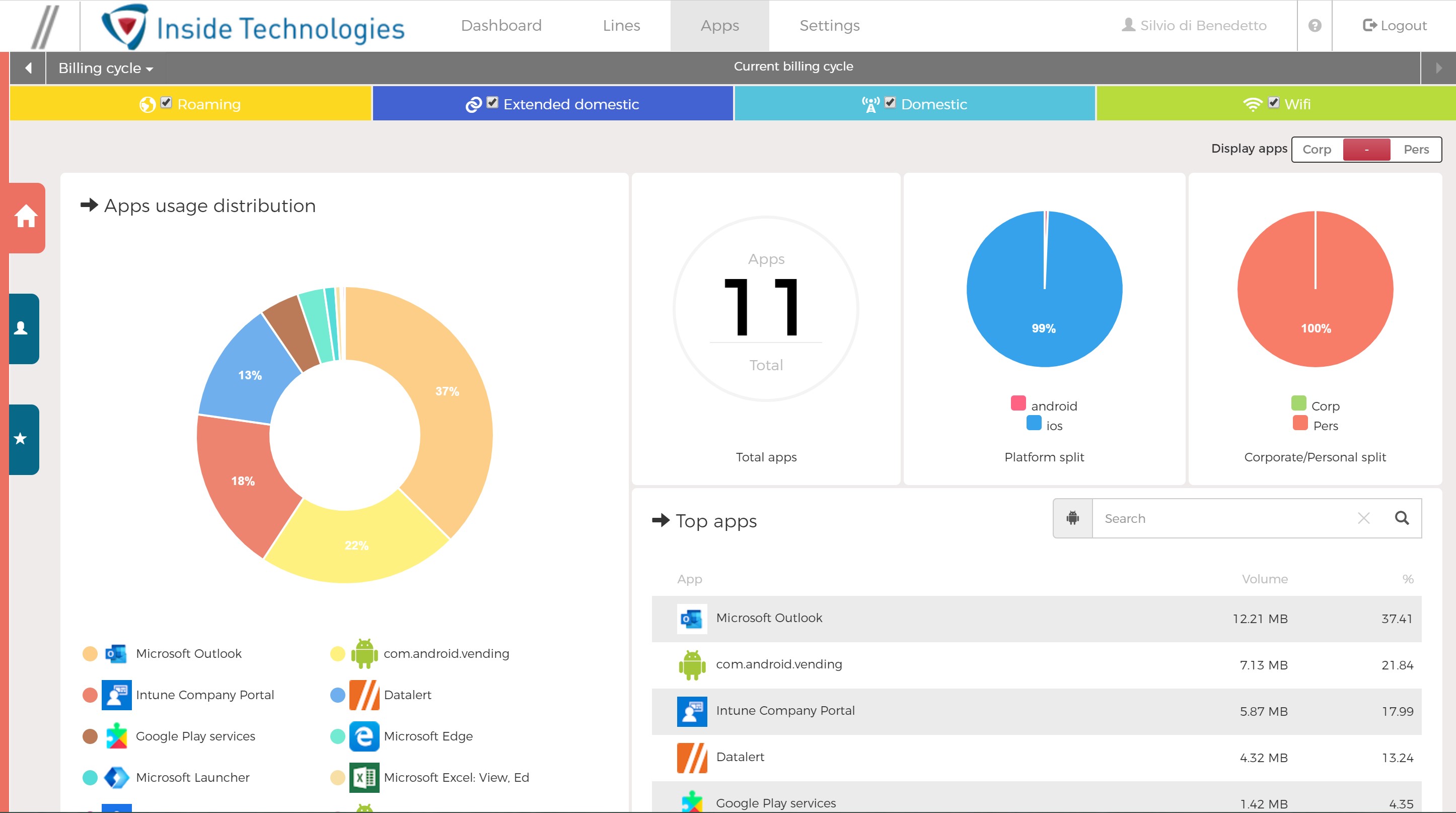The width and height of the screenshot is (1456, 813).
Task: Go to next billing cycle arrow
Action: (1438, 68)
